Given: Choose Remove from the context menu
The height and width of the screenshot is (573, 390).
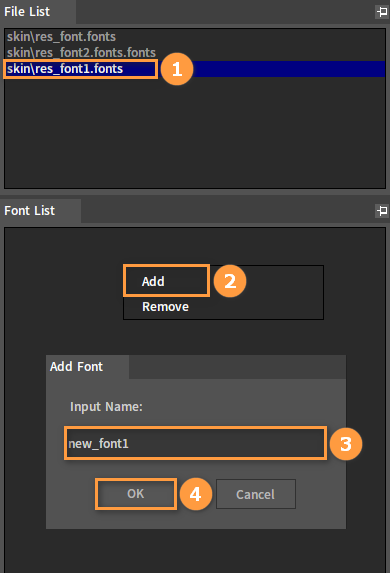Looking at the screenshot, I should 223,307.
